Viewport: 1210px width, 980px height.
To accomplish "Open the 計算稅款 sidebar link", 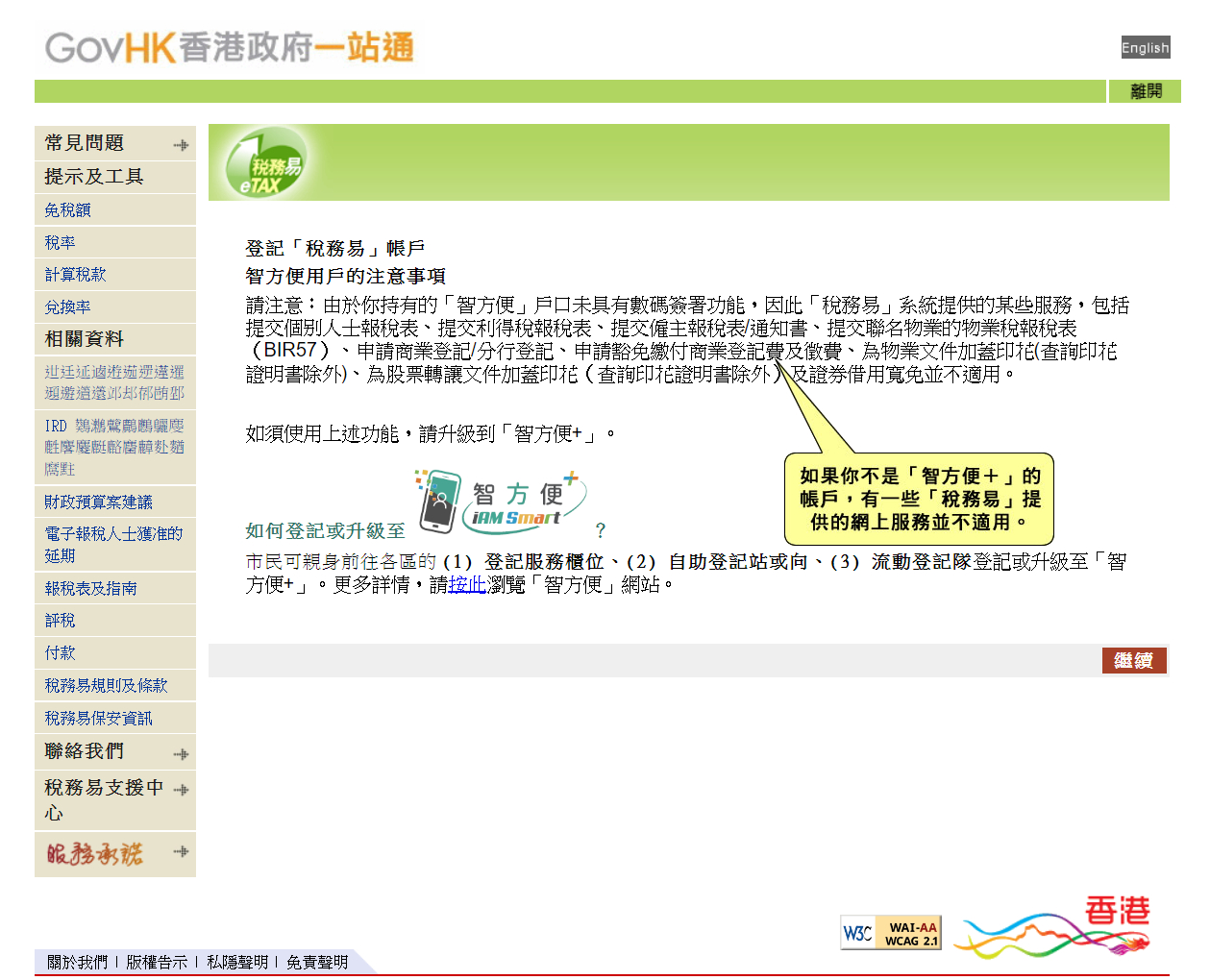I will tap(75, 274).
